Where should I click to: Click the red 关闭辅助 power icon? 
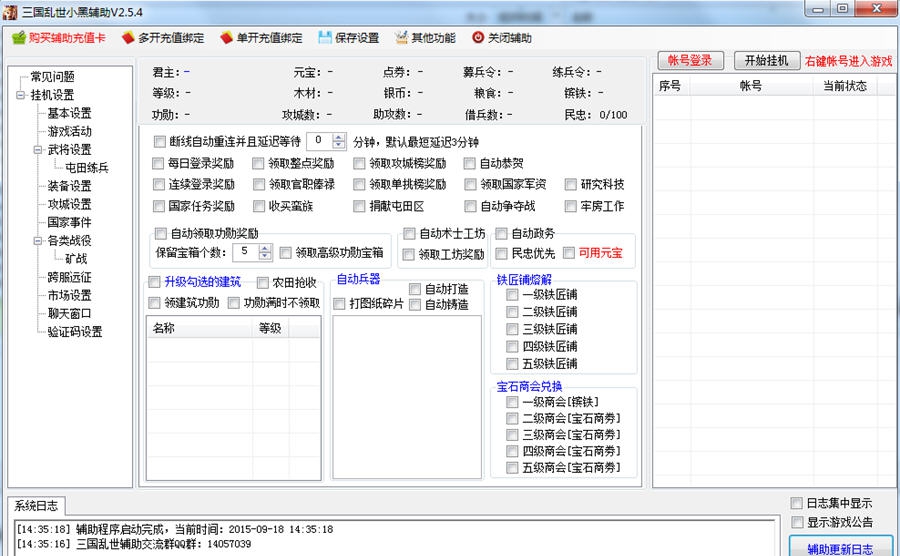click(x=478, y=38)
